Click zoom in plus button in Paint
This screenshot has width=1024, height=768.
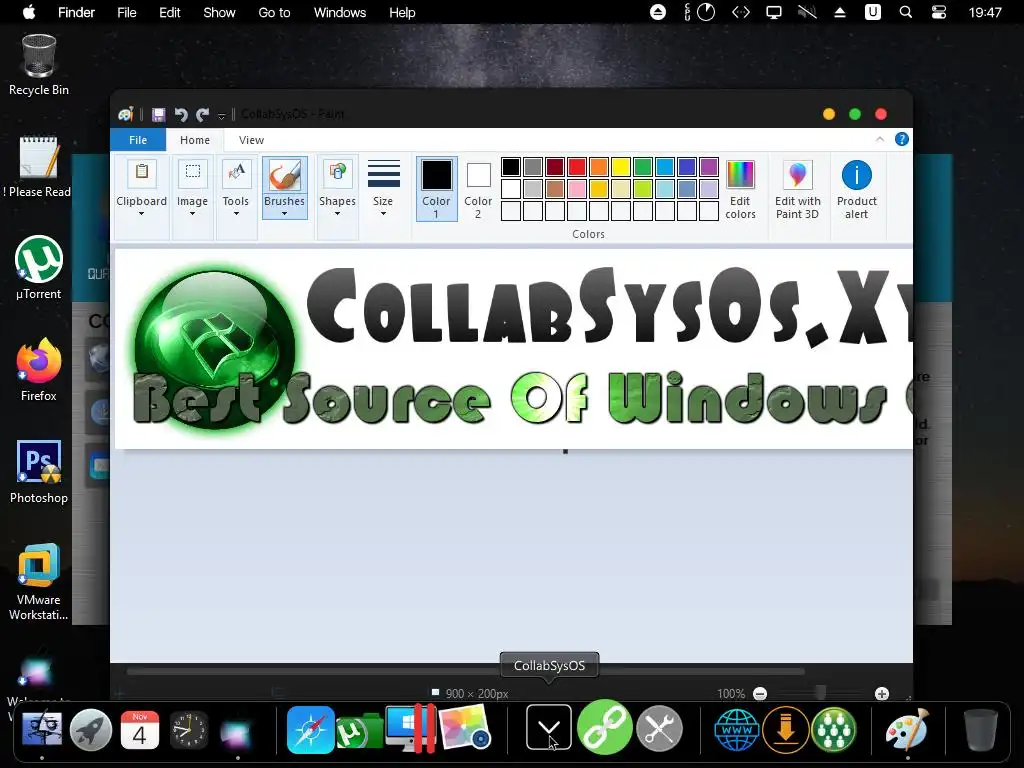tap(882, 694)
